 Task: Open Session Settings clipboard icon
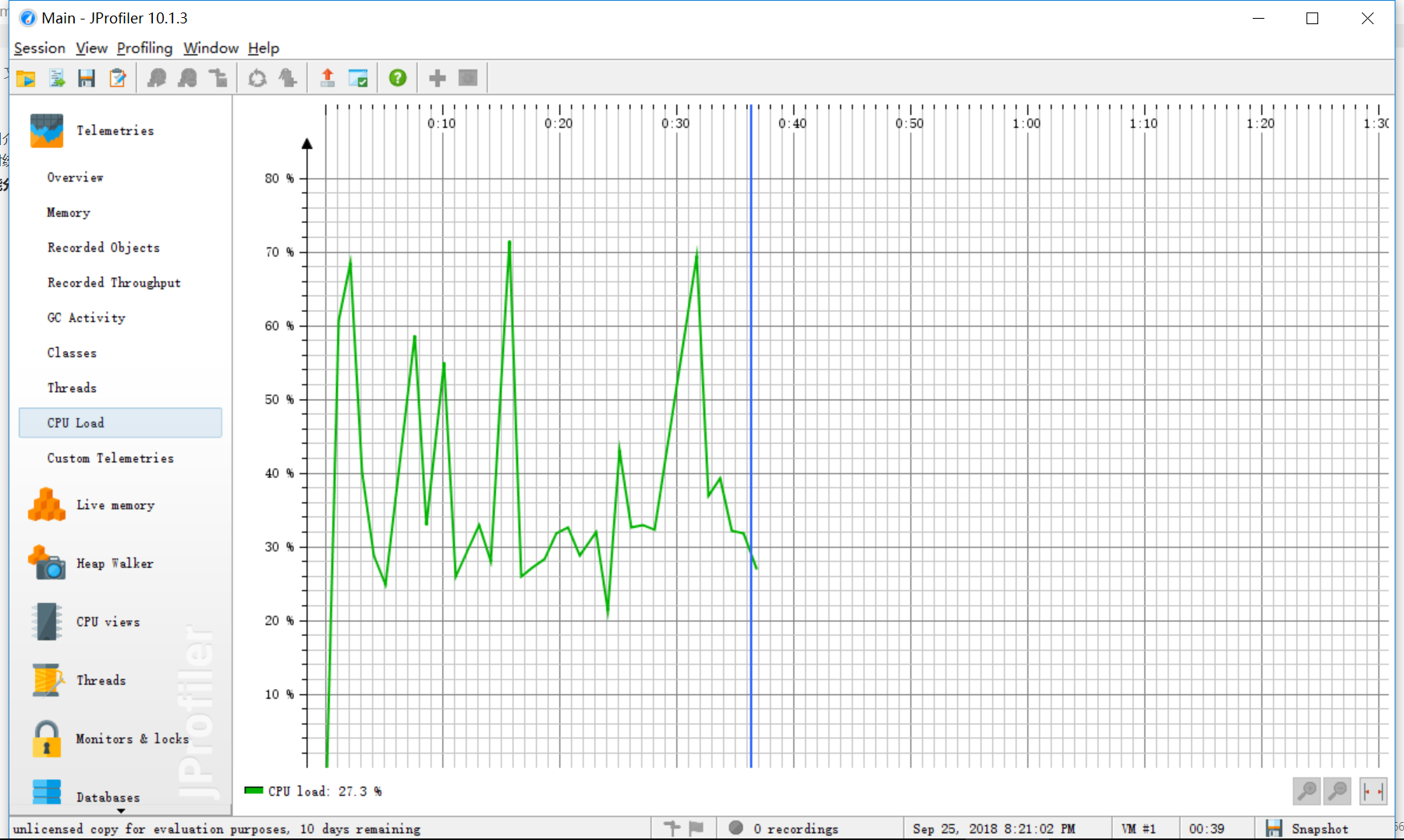pyautogui.click(x=118, y=78)
